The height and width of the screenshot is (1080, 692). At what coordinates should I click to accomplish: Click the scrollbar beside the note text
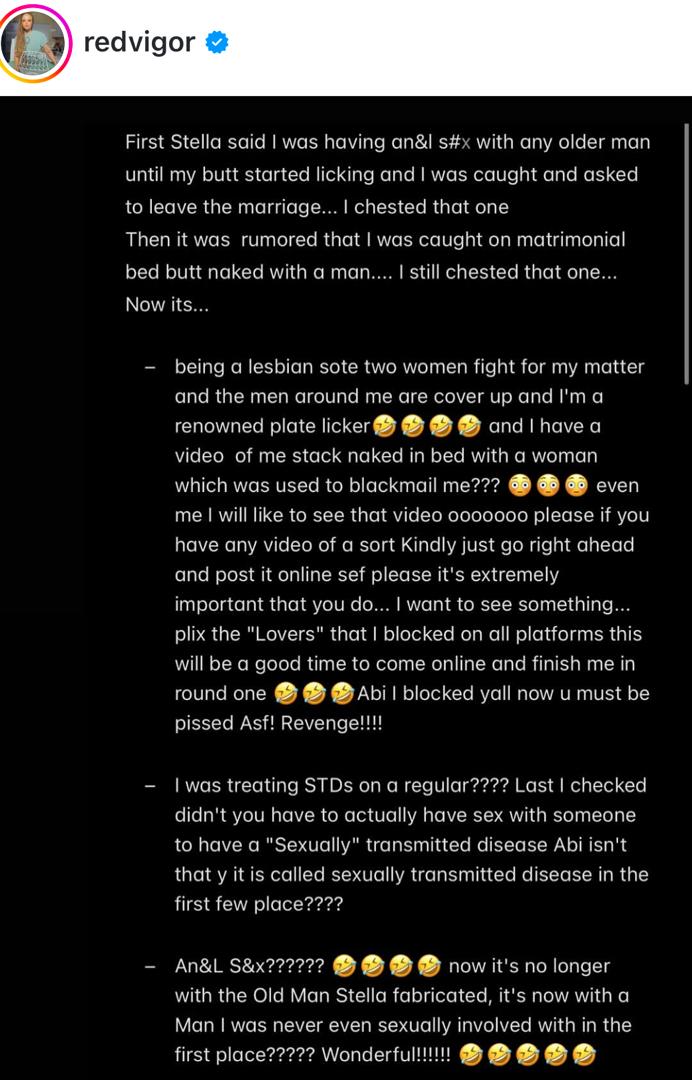point(686,253)
